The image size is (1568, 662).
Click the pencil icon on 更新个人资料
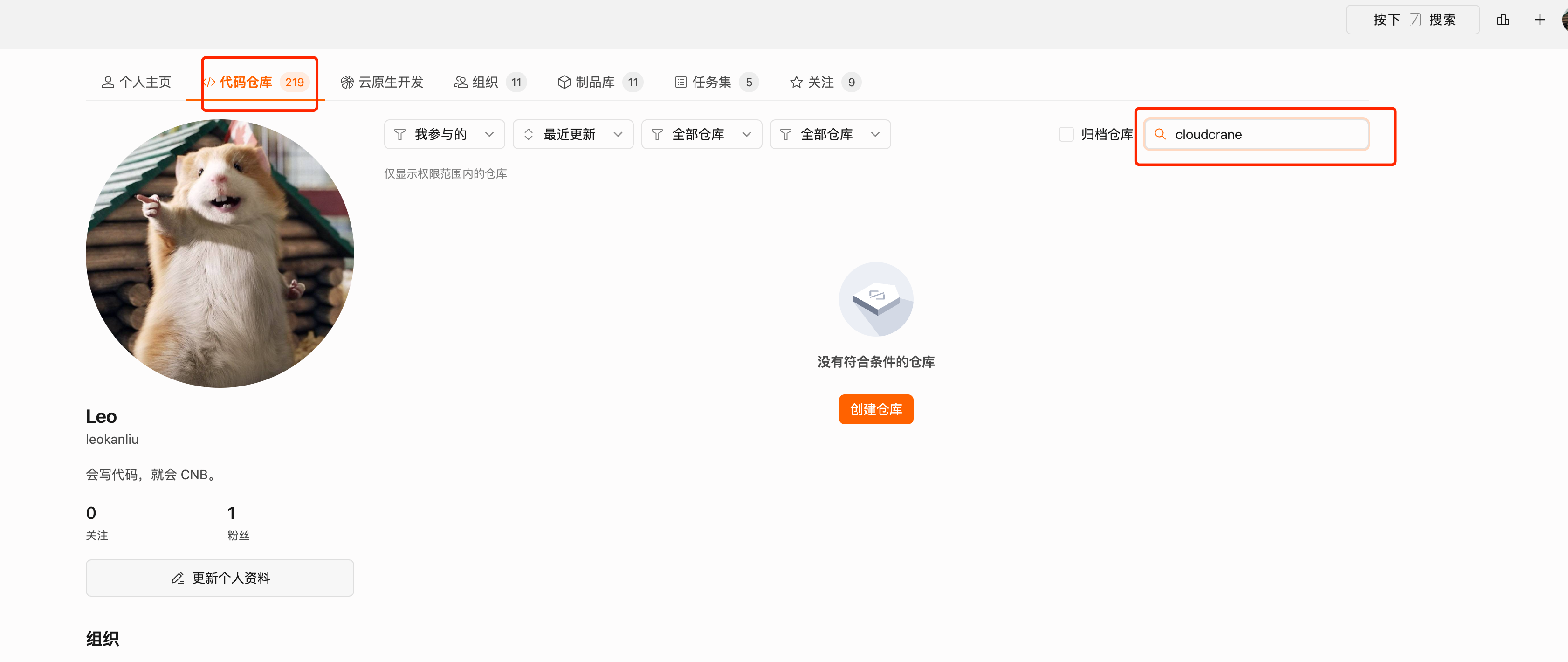tap(177, 578)
